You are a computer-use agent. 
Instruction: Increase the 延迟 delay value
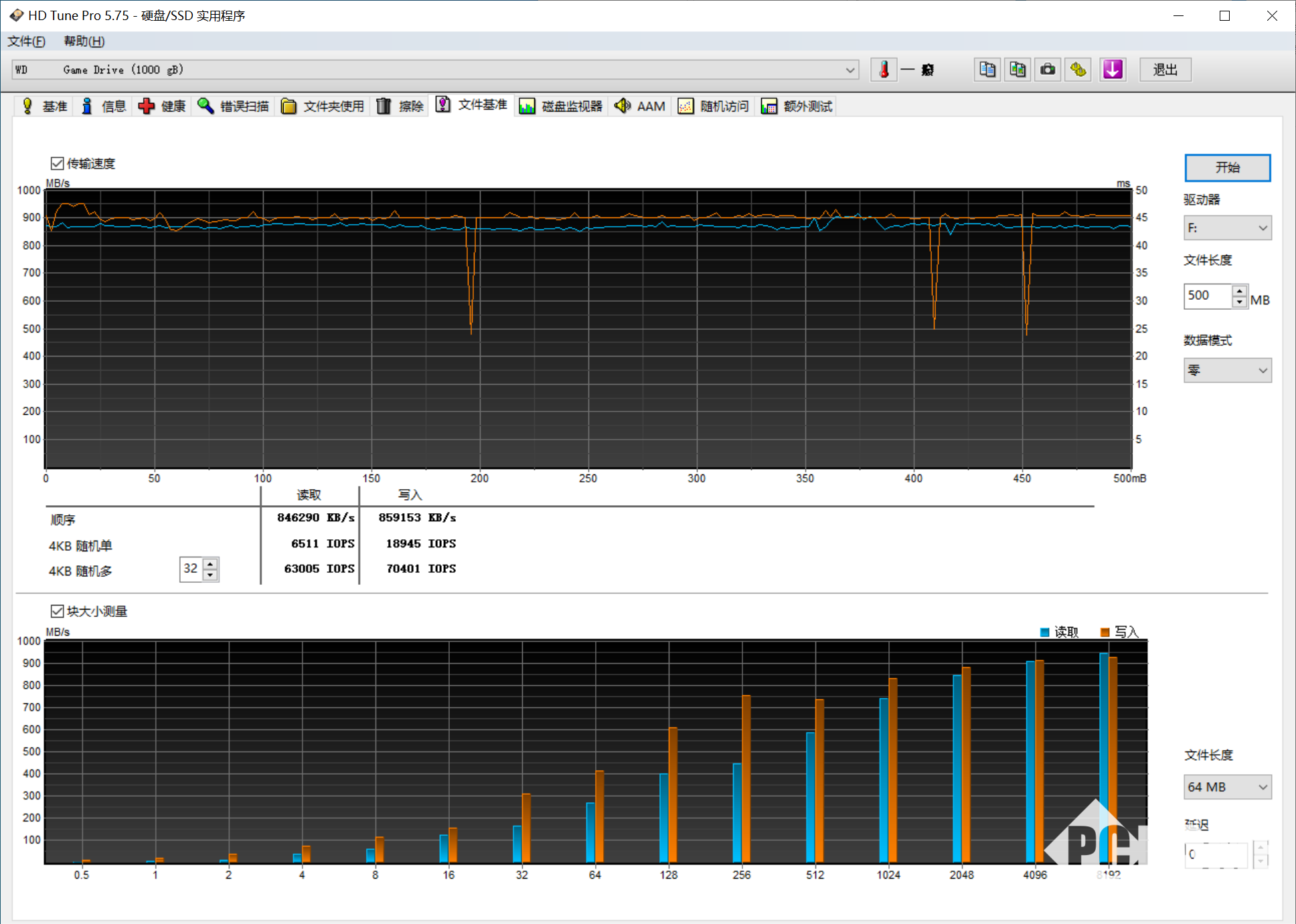tap(1260, 848)
